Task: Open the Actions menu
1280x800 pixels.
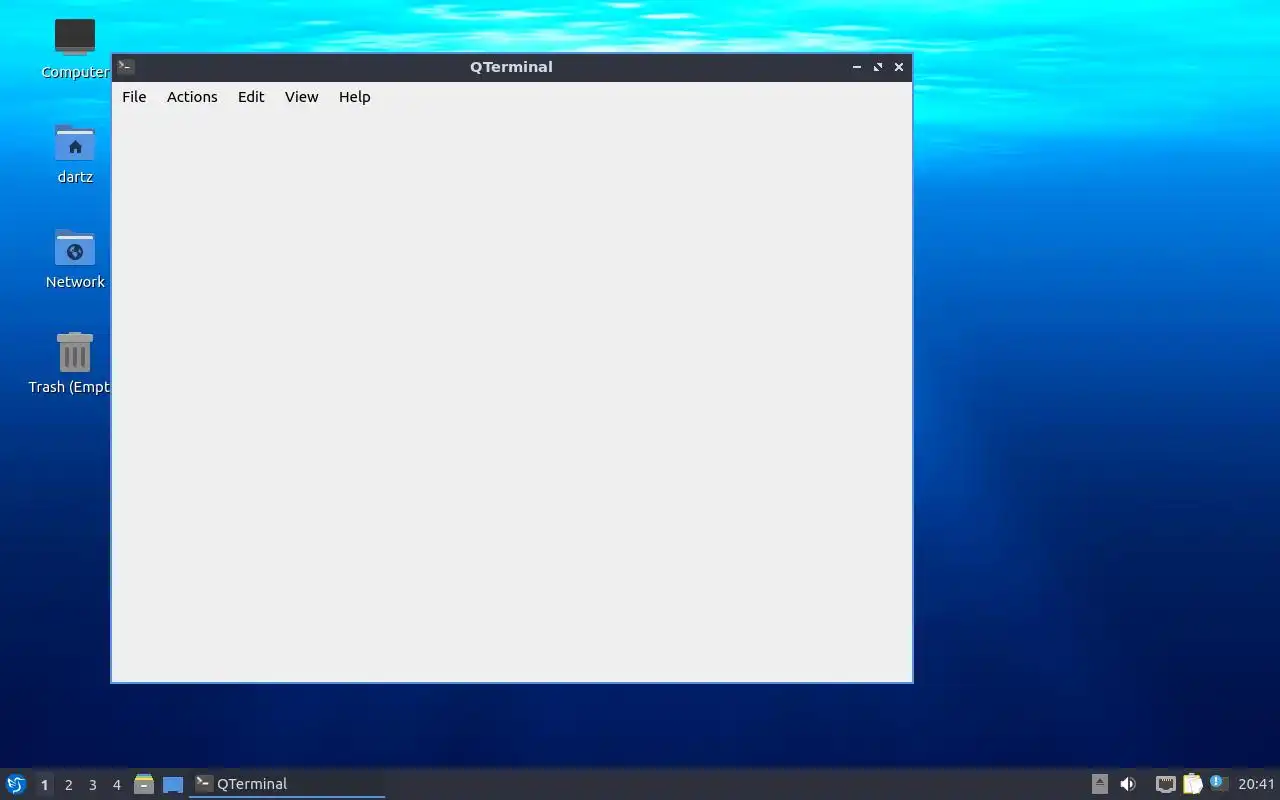Action: (192, 97)
